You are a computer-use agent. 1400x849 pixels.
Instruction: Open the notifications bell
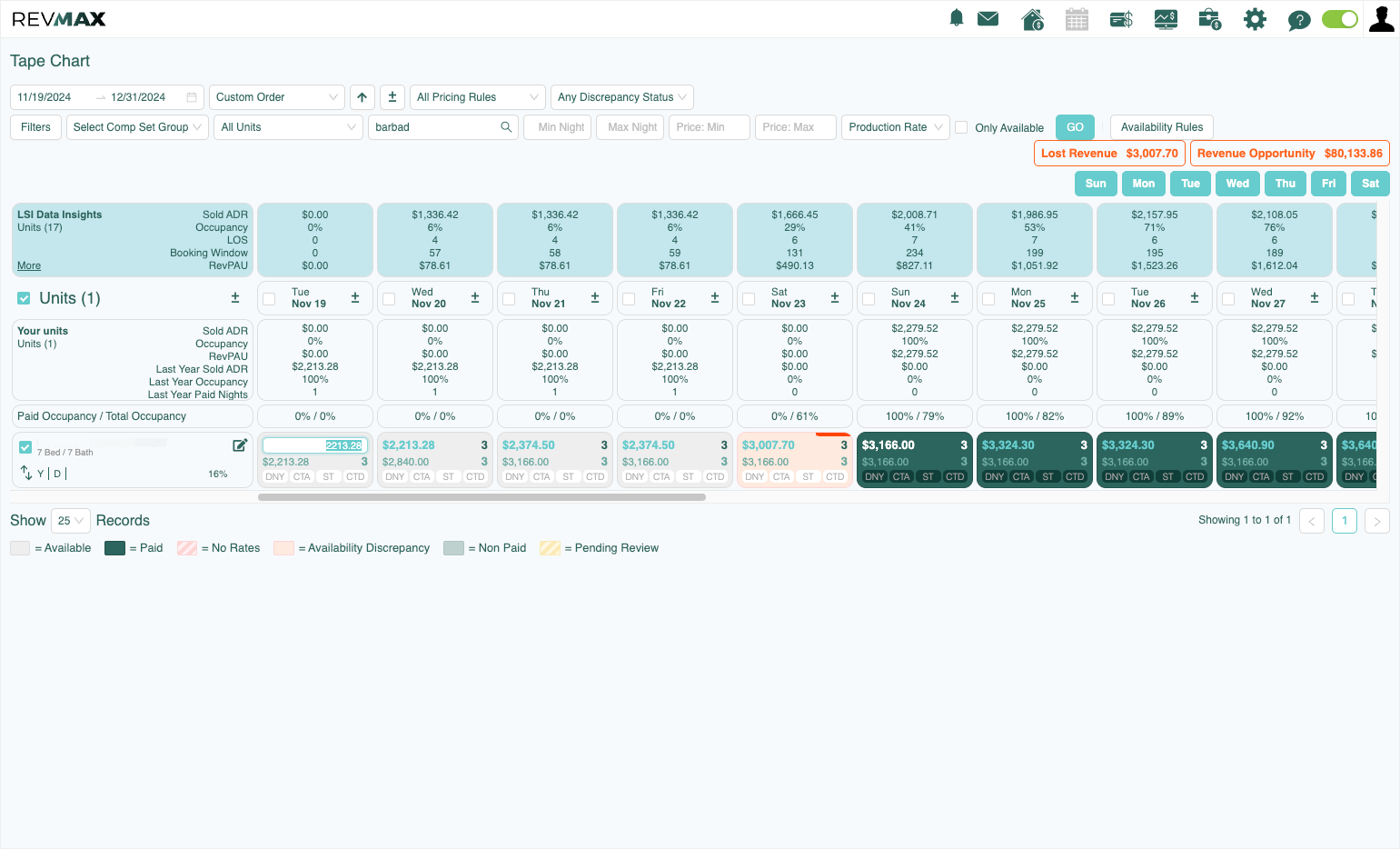click(956, 18)
